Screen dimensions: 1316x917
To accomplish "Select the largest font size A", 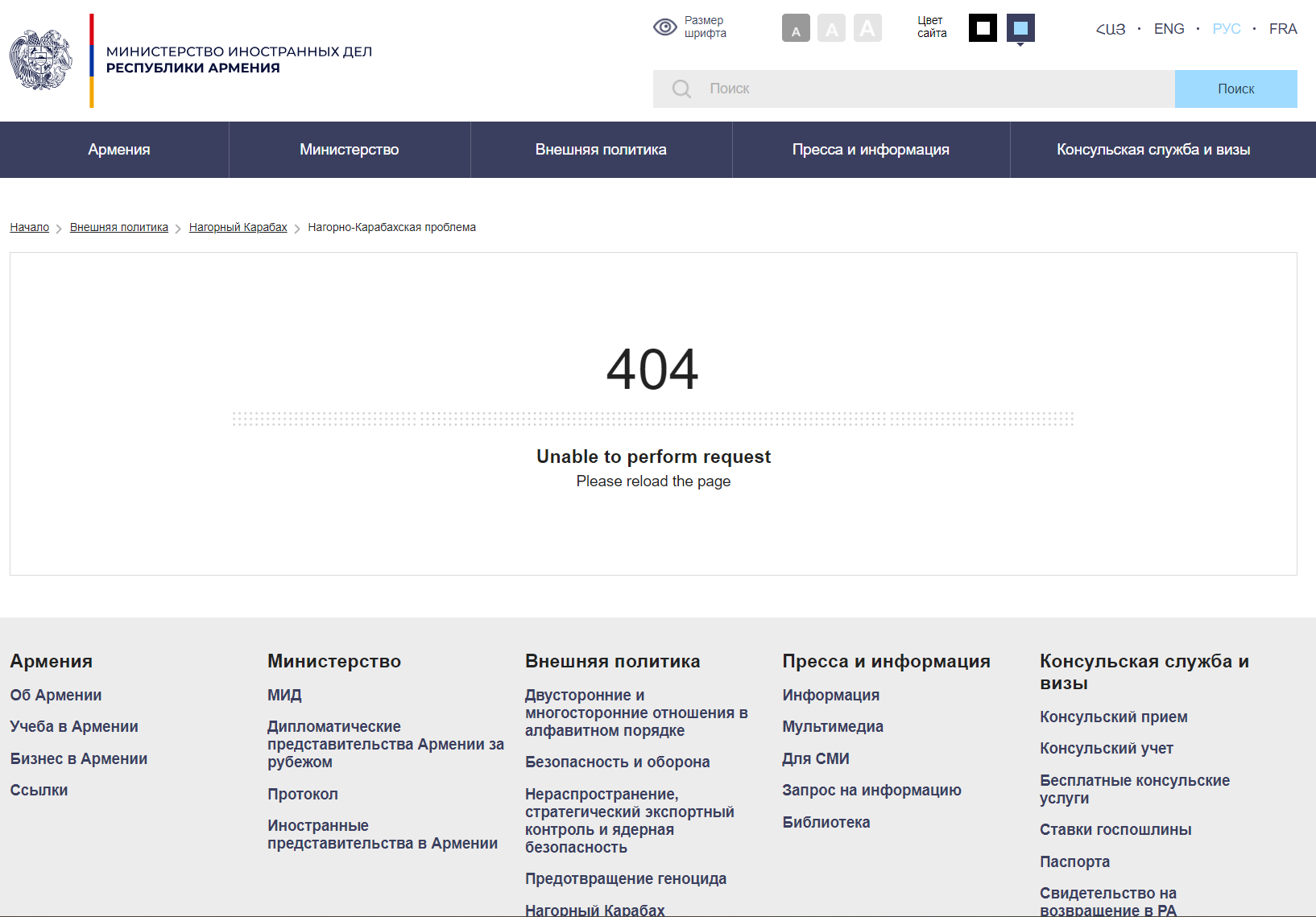I will tap(867, 28).
